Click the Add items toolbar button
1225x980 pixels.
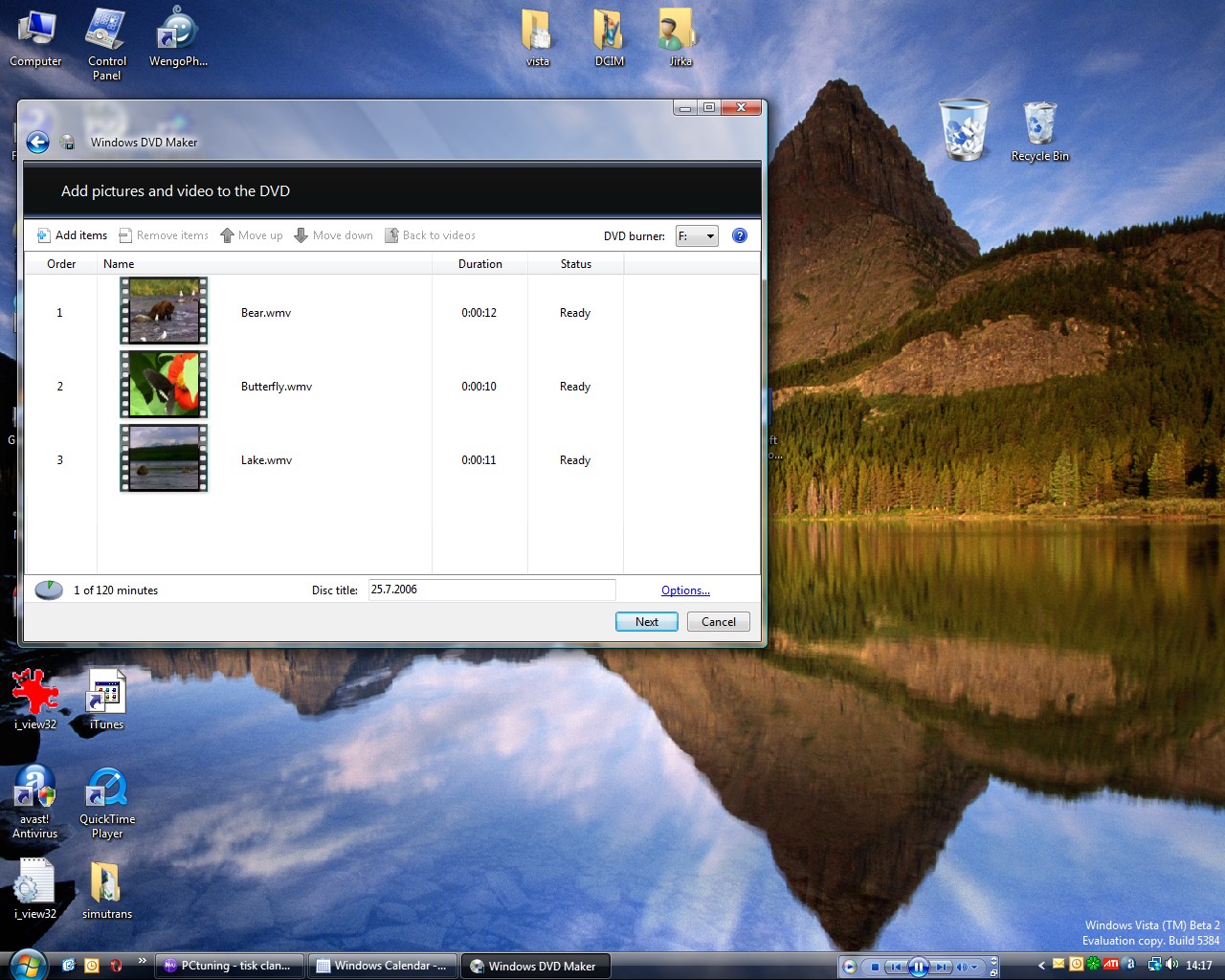(x=72, y=235)
